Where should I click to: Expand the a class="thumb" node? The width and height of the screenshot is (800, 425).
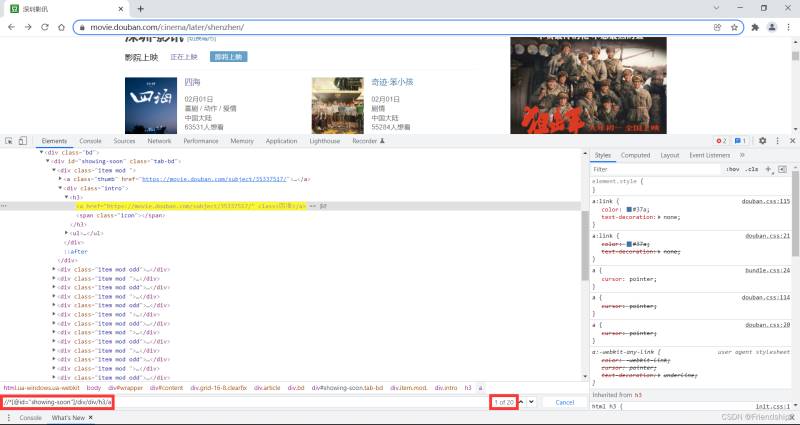coord(60,179)
